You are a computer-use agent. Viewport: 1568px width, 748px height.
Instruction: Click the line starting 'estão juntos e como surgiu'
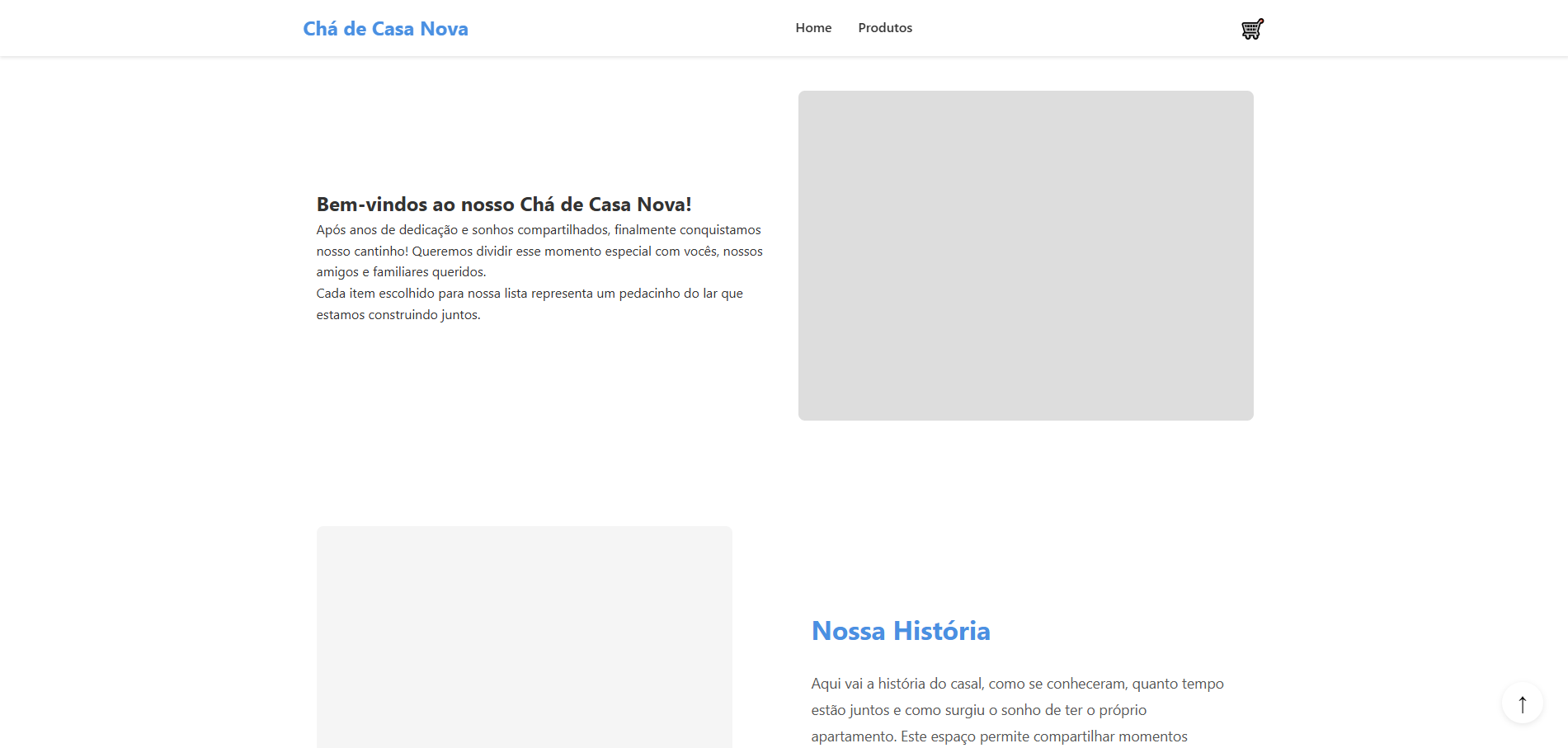978,710
